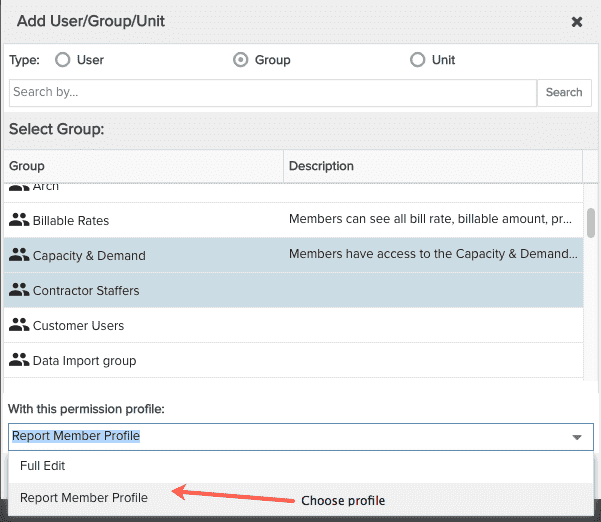This screenshot has width=601, height=522.
Task: Choose Report Member Profile from the list
Action: point(301,498)
